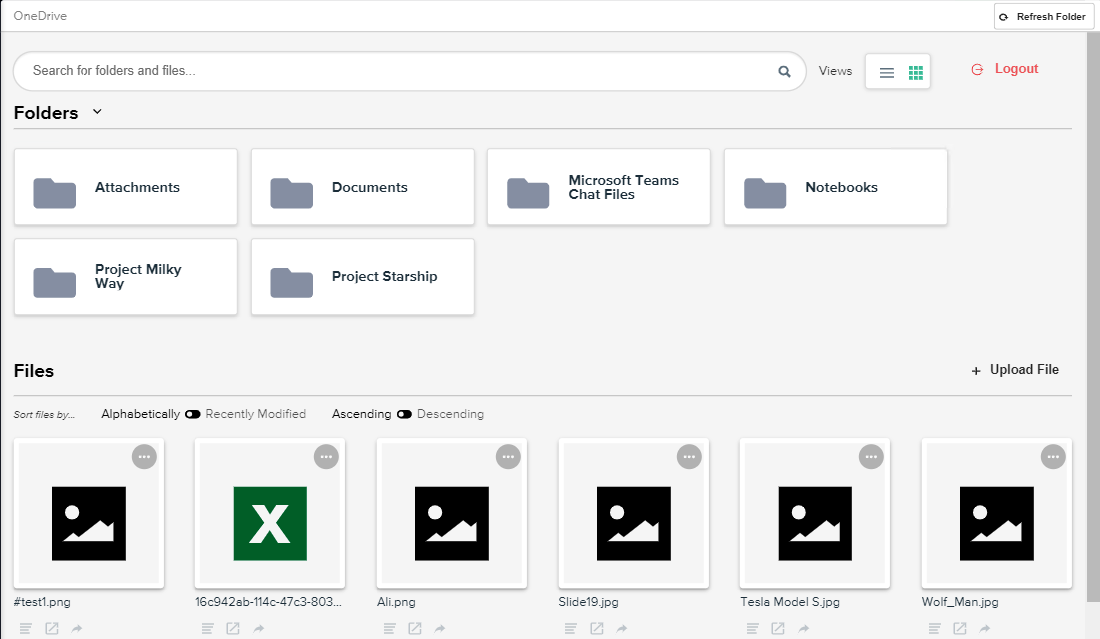Click the details lines icon under #test1.png

pos(25,628)
